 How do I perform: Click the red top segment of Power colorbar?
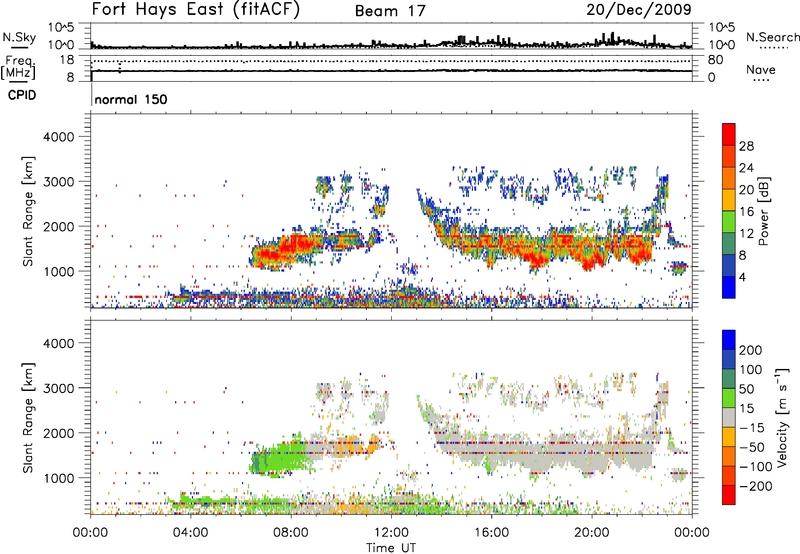[729, 135]
